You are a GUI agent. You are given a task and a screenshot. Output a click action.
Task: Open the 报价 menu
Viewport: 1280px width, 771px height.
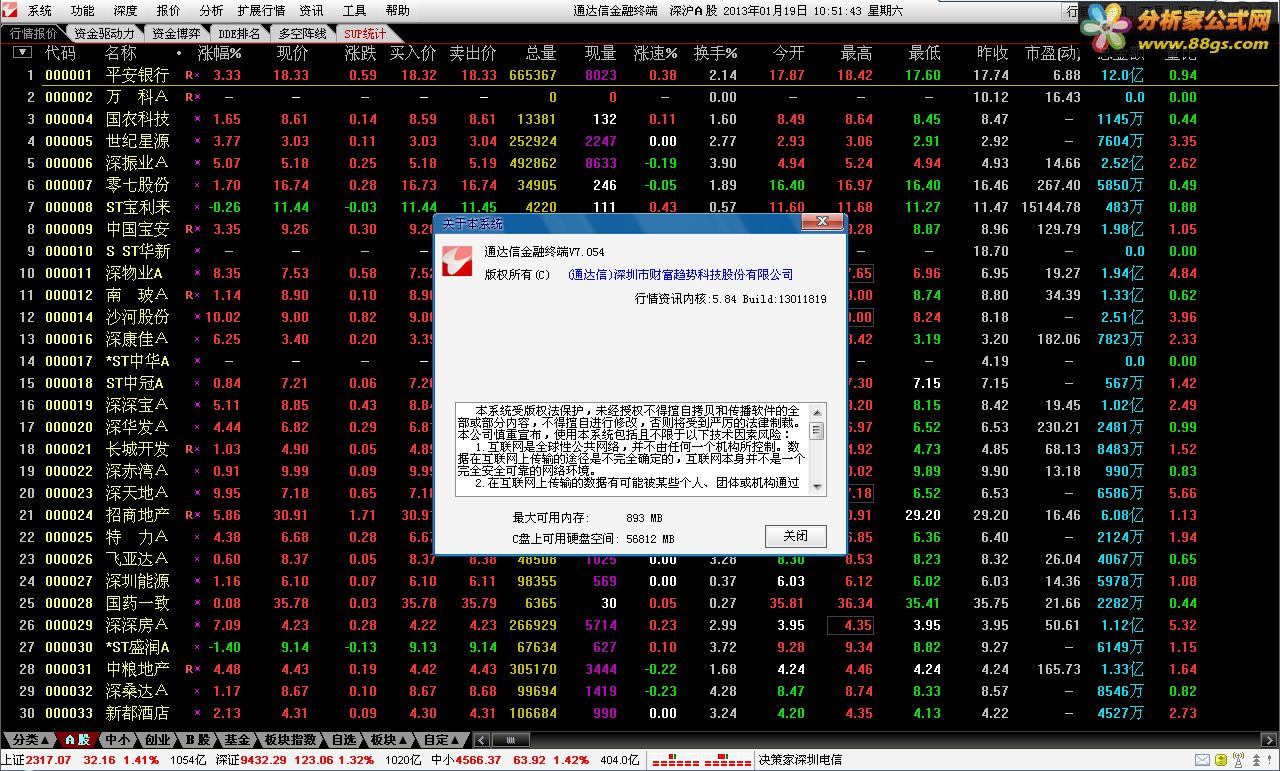[169, 11]
